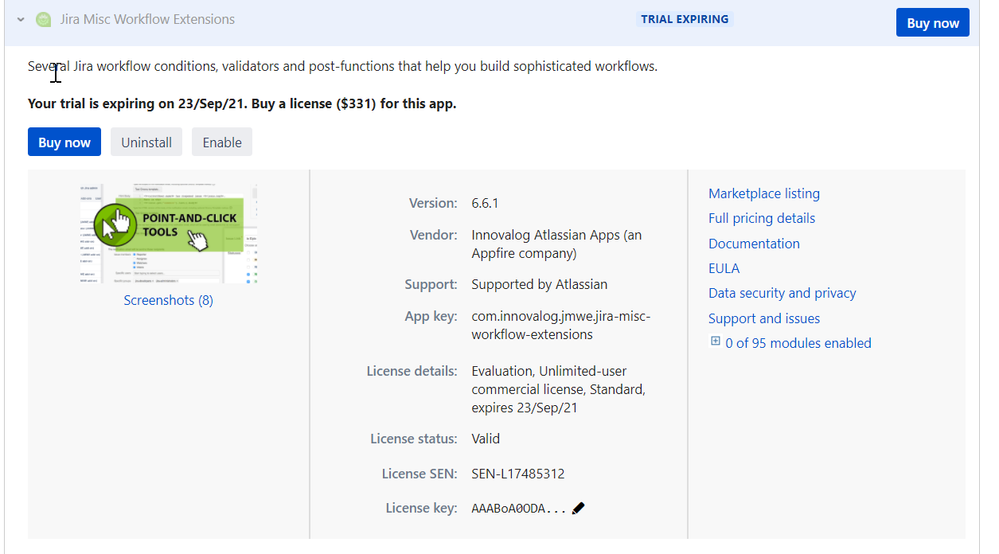
Task: Click the header Buy now button beside the trial badge
Action: point(932,23)
